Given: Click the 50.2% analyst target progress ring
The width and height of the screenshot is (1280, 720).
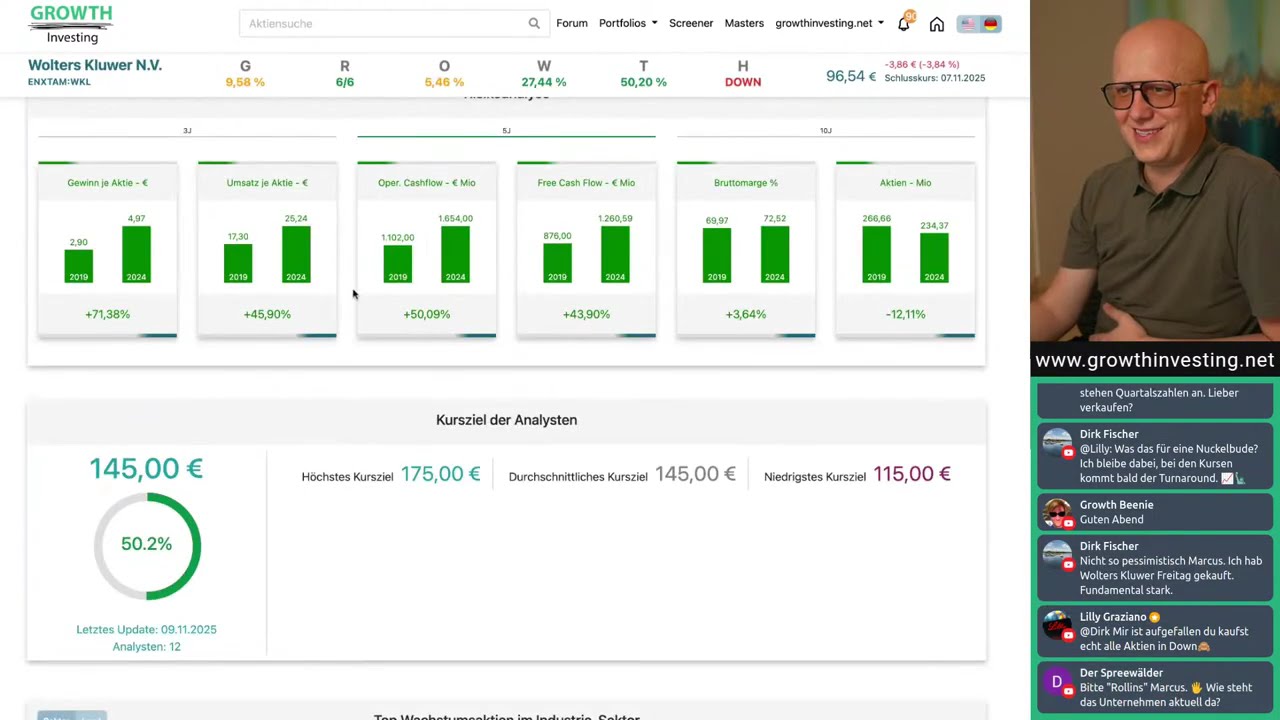Looking at the screenshot, I should 147,546.
